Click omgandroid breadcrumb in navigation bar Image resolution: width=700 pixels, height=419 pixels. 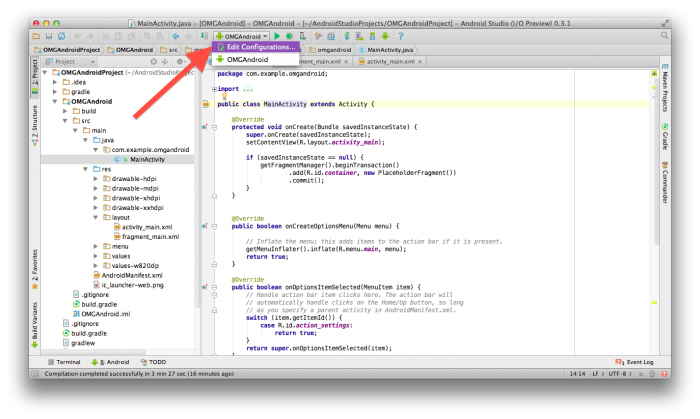330,50
